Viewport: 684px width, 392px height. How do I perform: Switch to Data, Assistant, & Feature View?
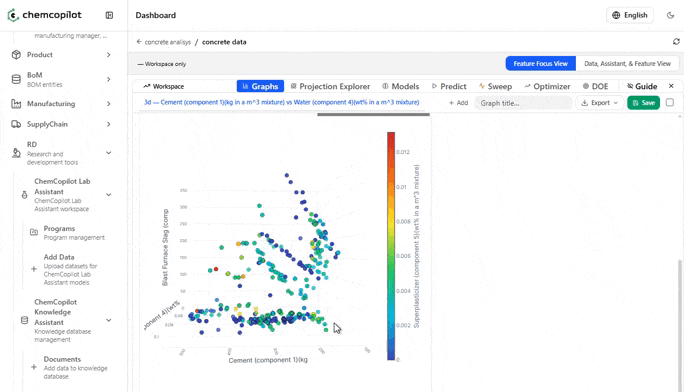click(x=627, y=64)
